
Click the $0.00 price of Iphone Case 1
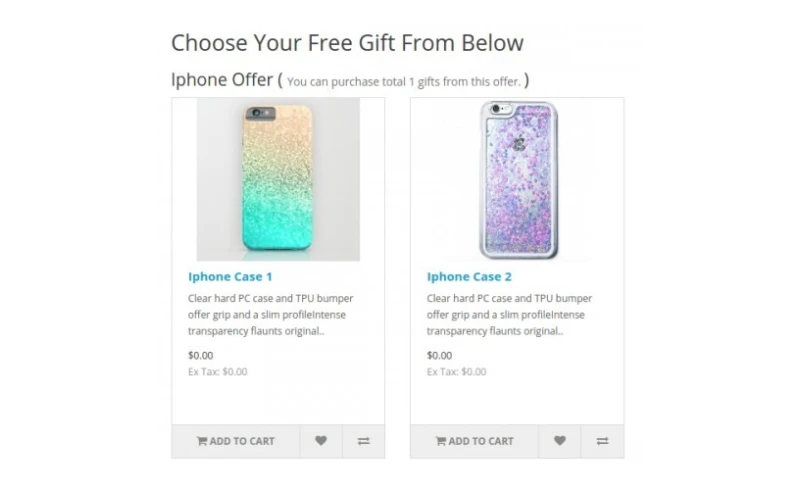[x=200, y=355]
